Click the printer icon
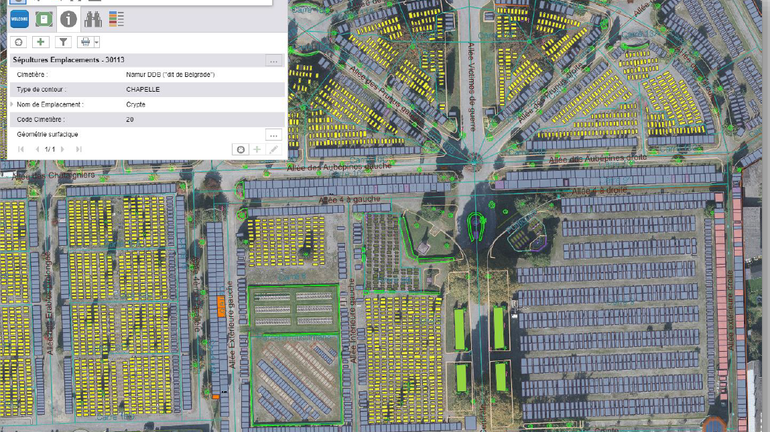 pos(85,42)
